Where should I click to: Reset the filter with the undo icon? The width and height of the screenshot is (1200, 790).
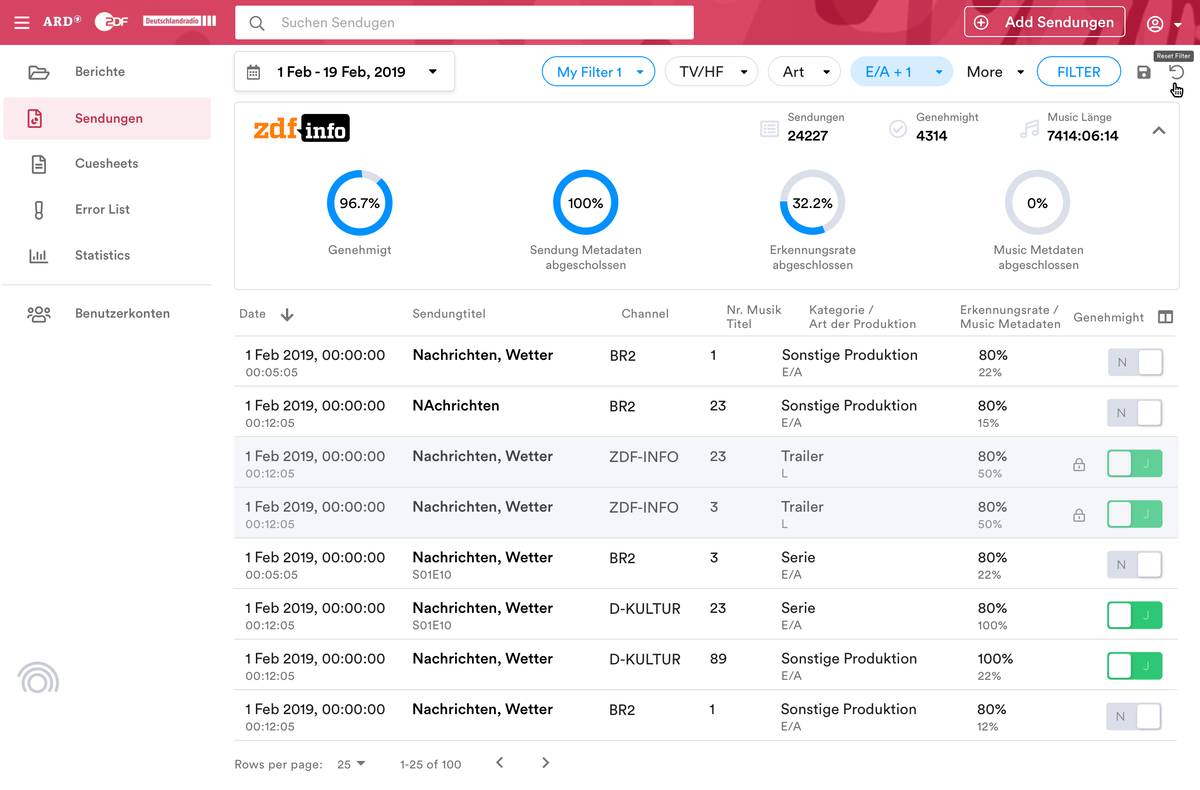(1176, 72)
